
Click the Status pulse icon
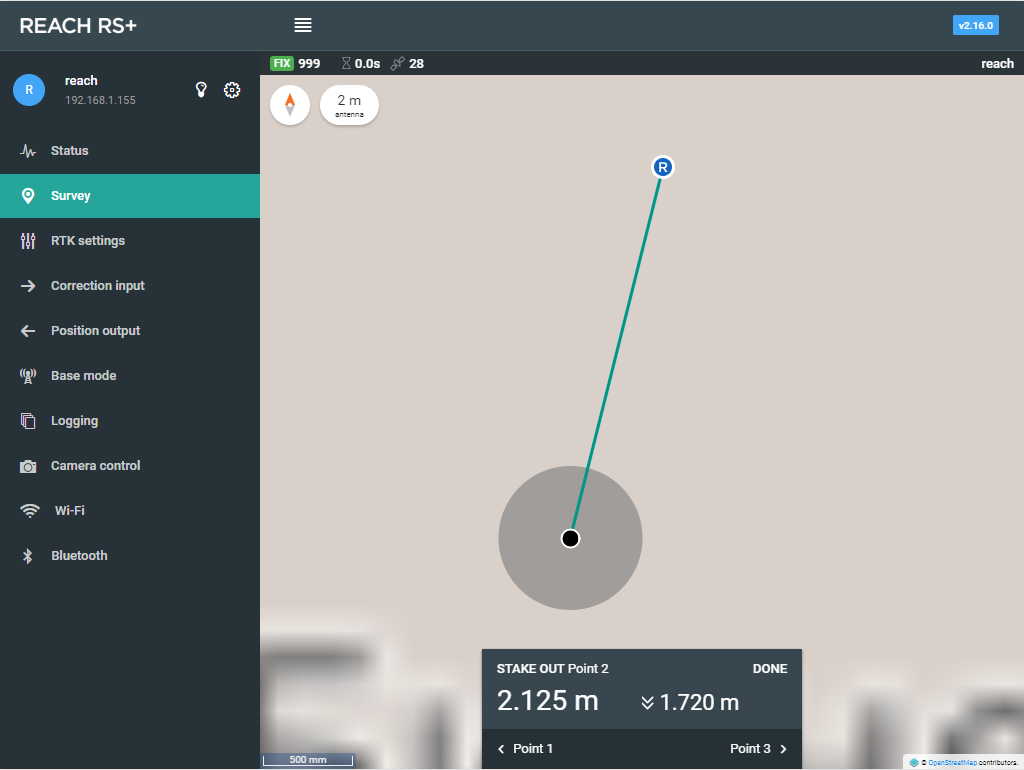[x=28, y=151]
